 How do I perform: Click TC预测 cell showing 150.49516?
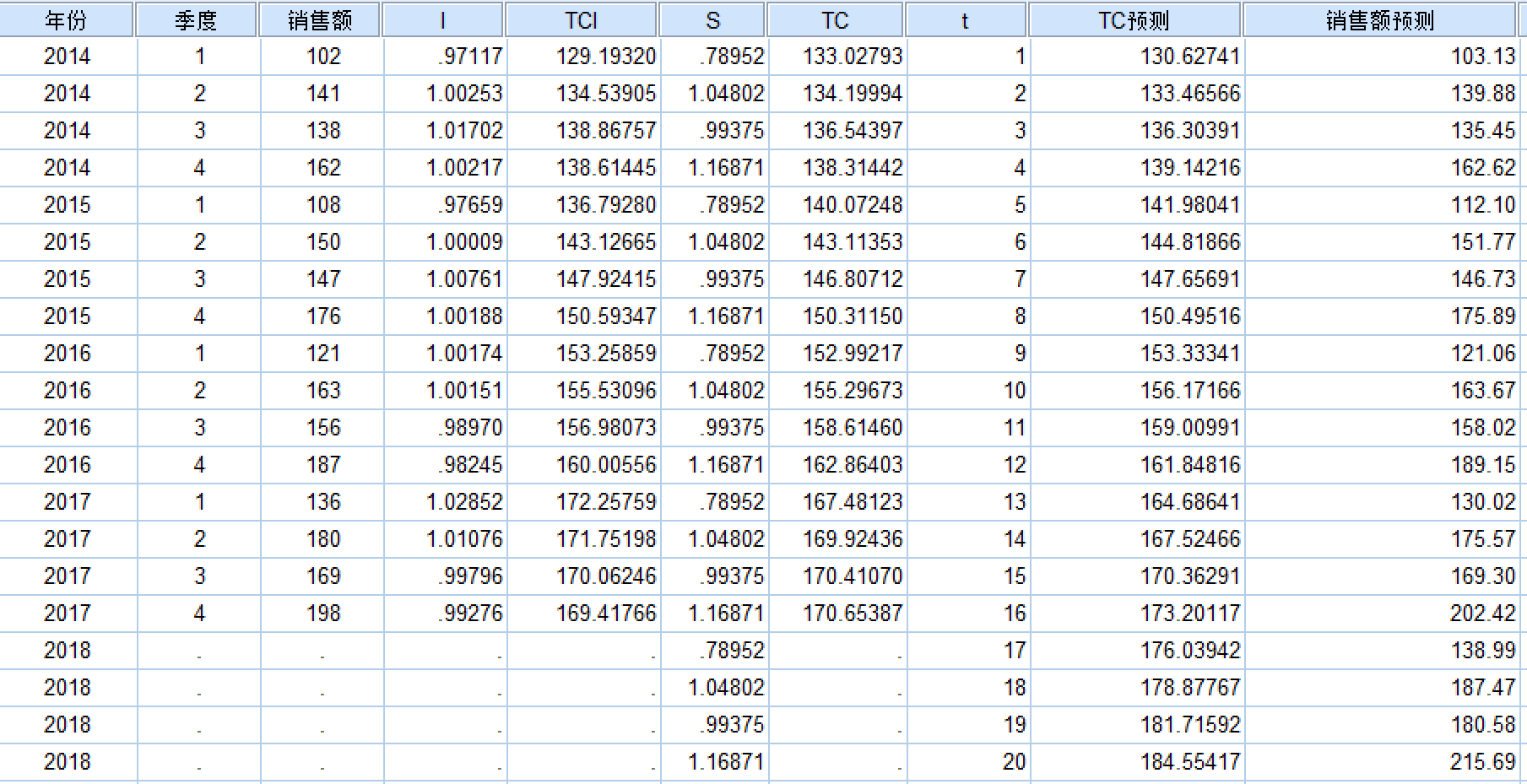[1137, 316]
